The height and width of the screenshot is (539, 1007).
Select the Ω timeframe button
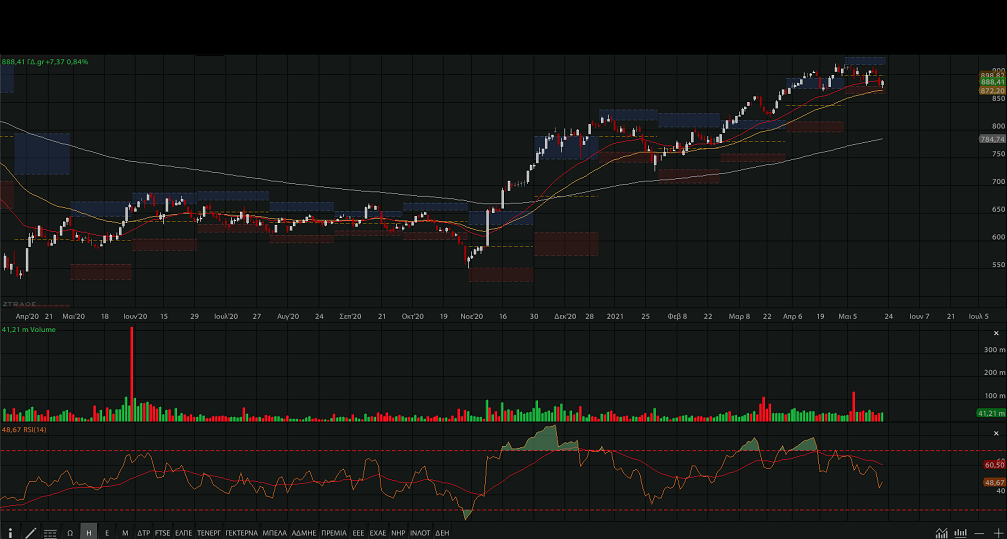70,533
